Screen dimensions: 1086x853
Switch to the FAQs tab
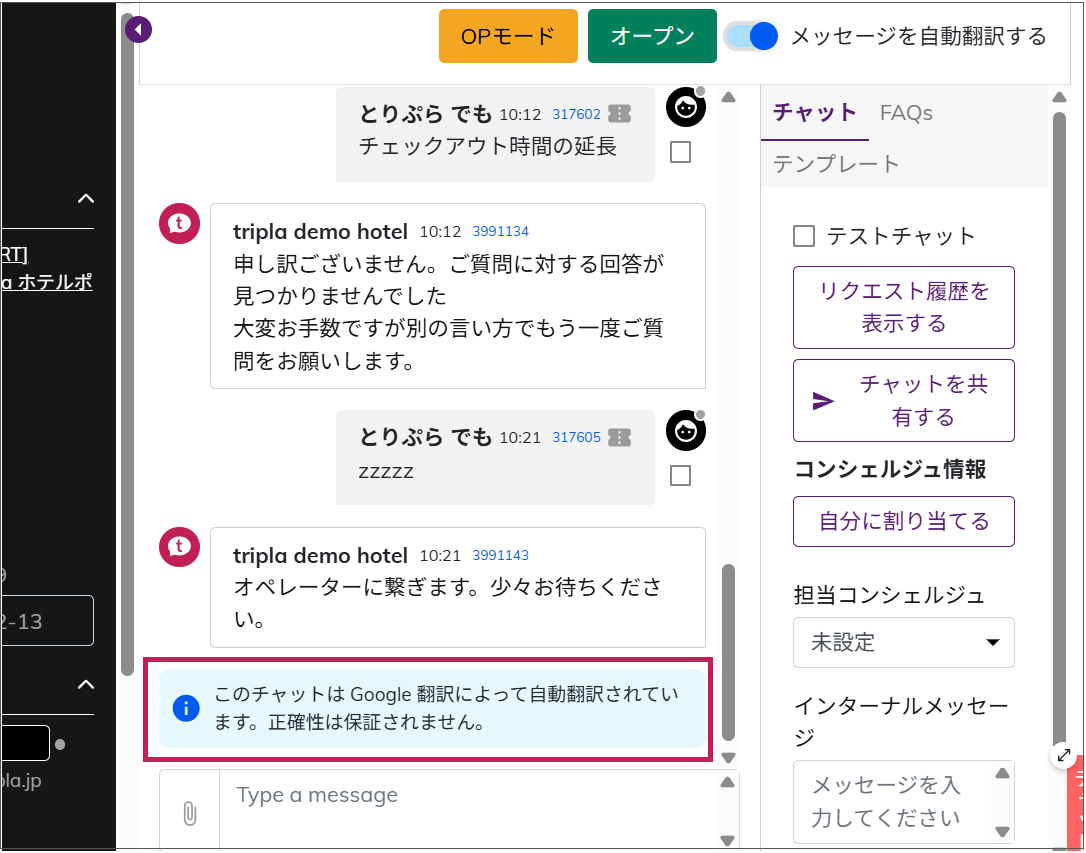(906, 113)
